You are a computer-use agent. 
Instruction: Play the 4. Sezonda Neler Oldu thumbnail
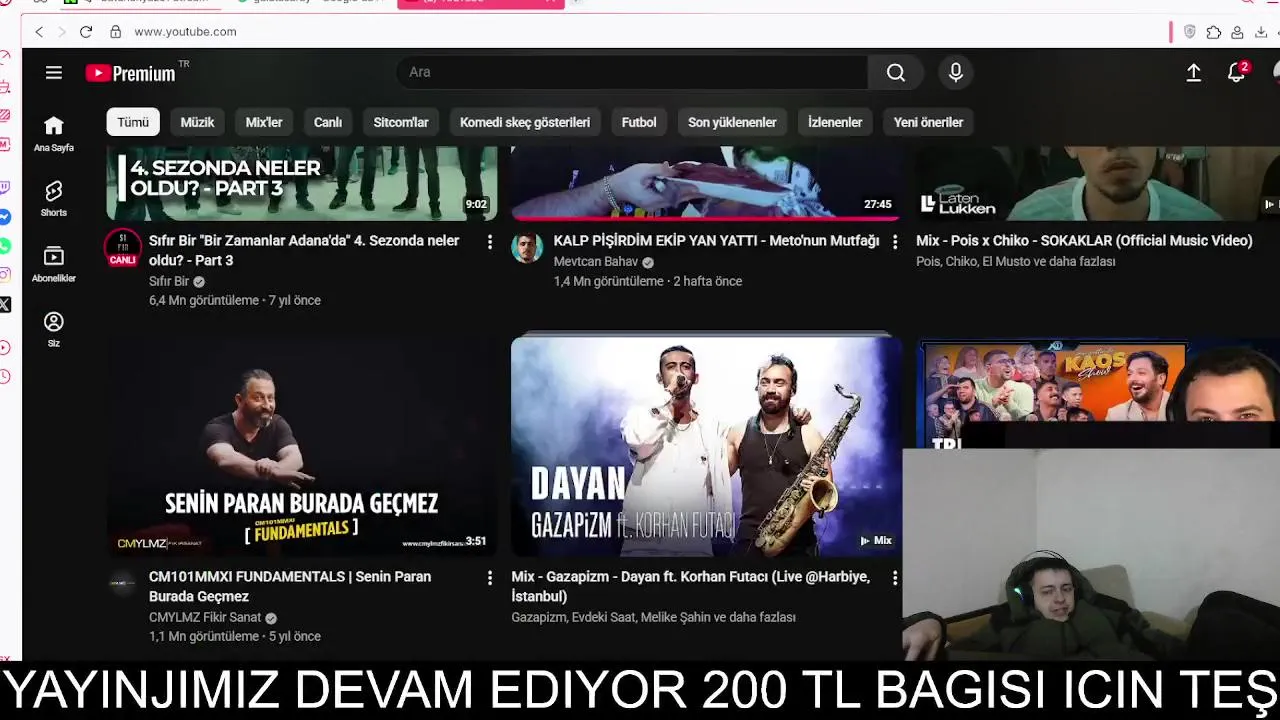(x=302, y=183)
